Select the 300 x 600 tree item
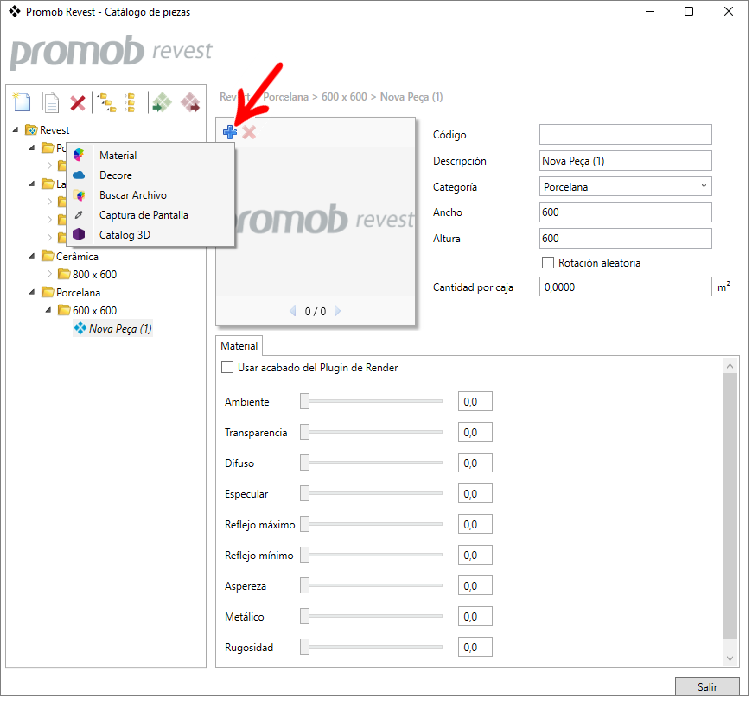Image resolution: width=750 pixels, height=702 pixels. (x=95, y=274)
